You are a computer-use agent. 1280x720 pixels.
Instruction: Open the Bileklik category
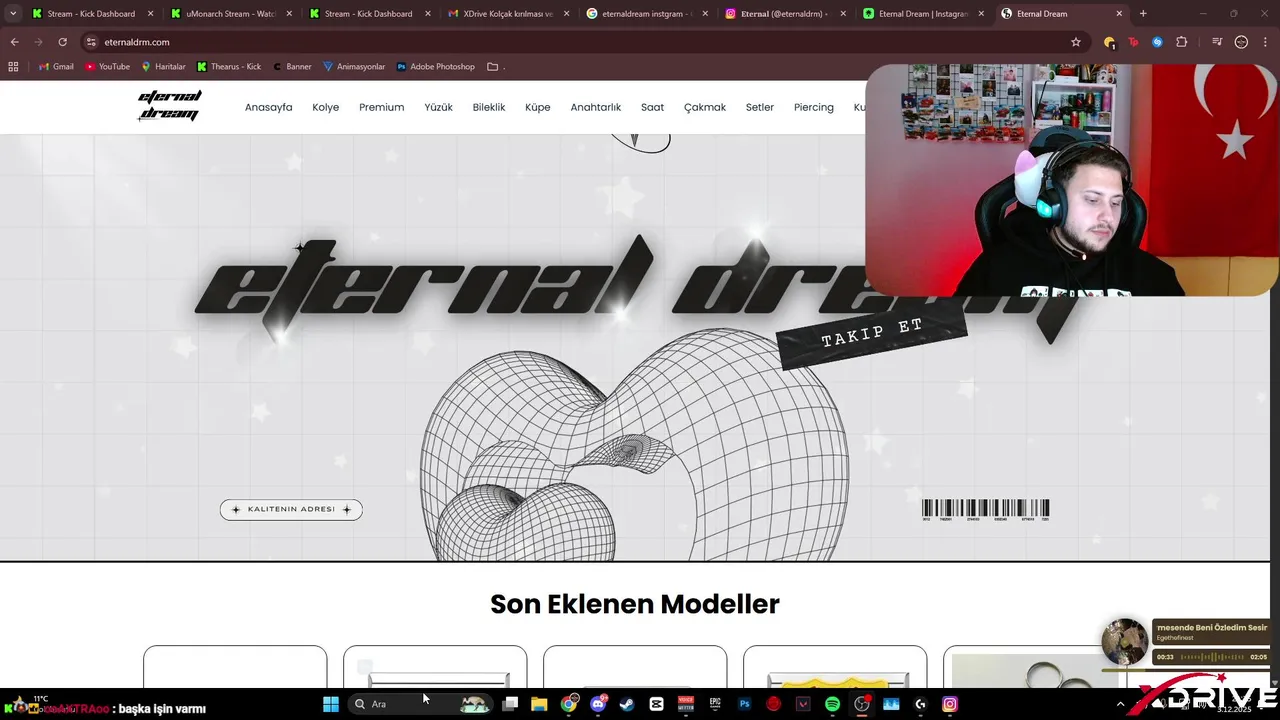point(489,107)
